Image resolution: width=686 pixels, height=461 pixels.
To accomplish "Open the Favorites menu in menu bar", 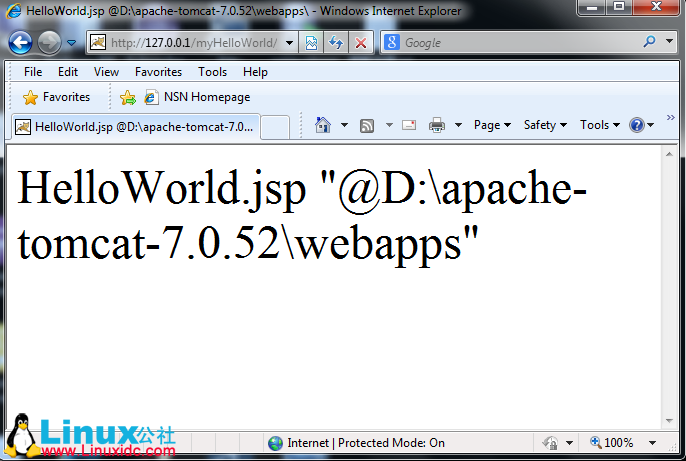I will point(158,72).
